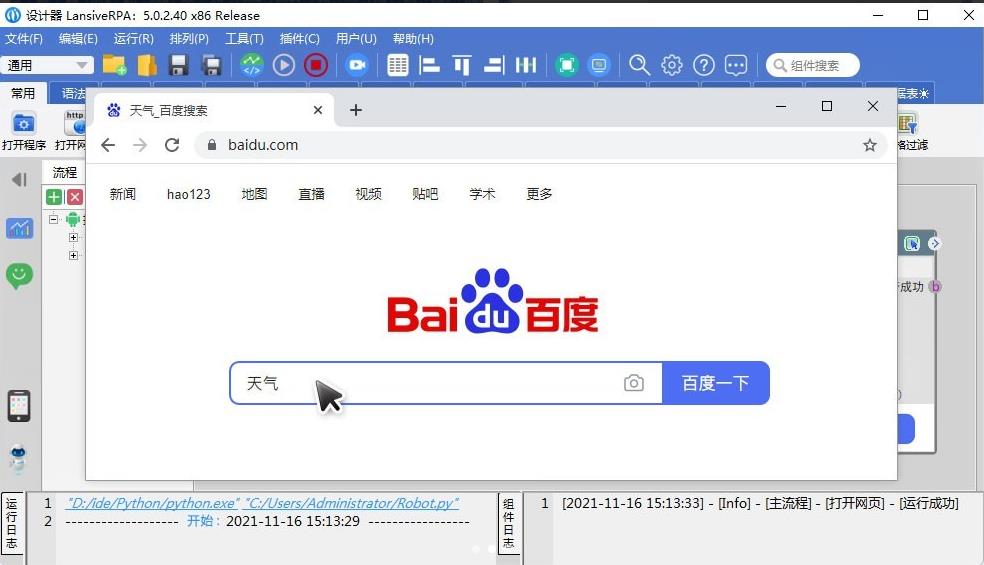Align components left
984x565 pixels.
click(429, 65)
